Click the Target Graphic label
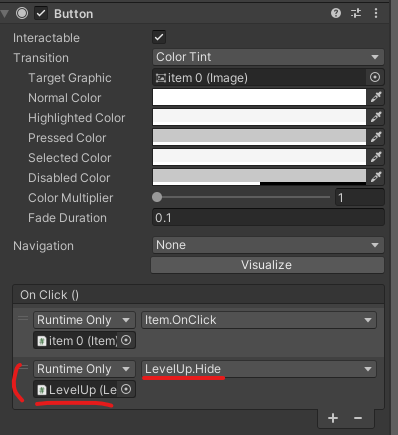The height and width of the screenshot is (435, 398). pyautogui.click(x=70, y=78)
